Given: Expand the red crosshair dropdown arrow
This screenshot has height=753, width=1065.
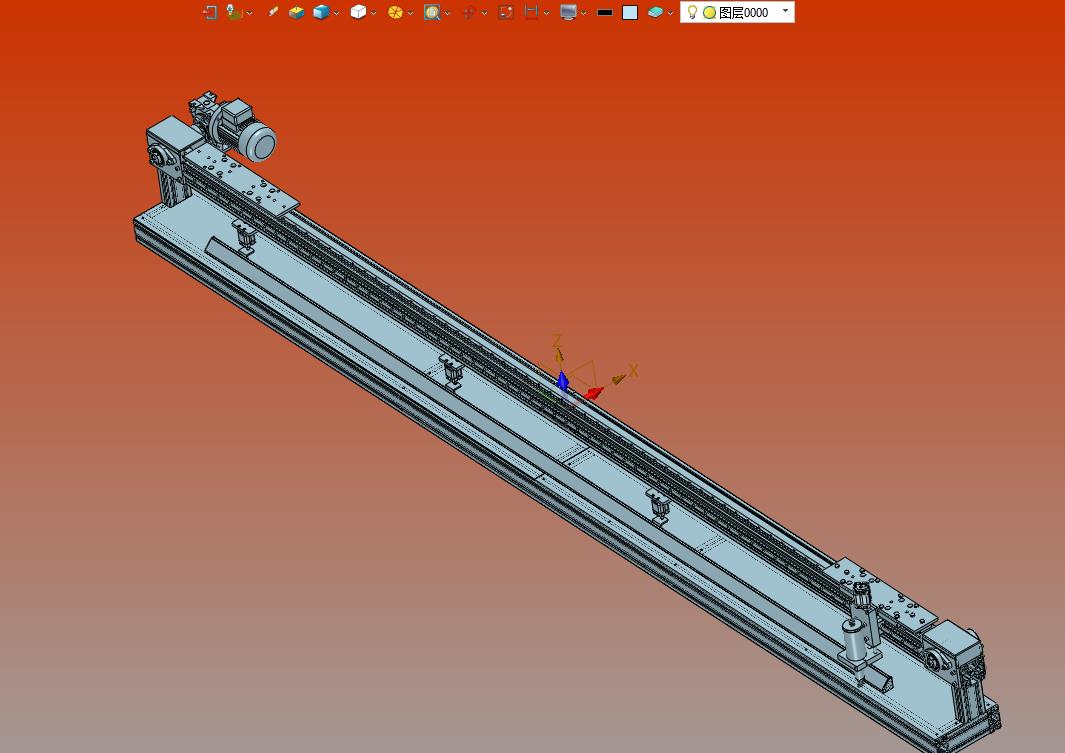Looking at the screenshot, I should tap(484, 13).
